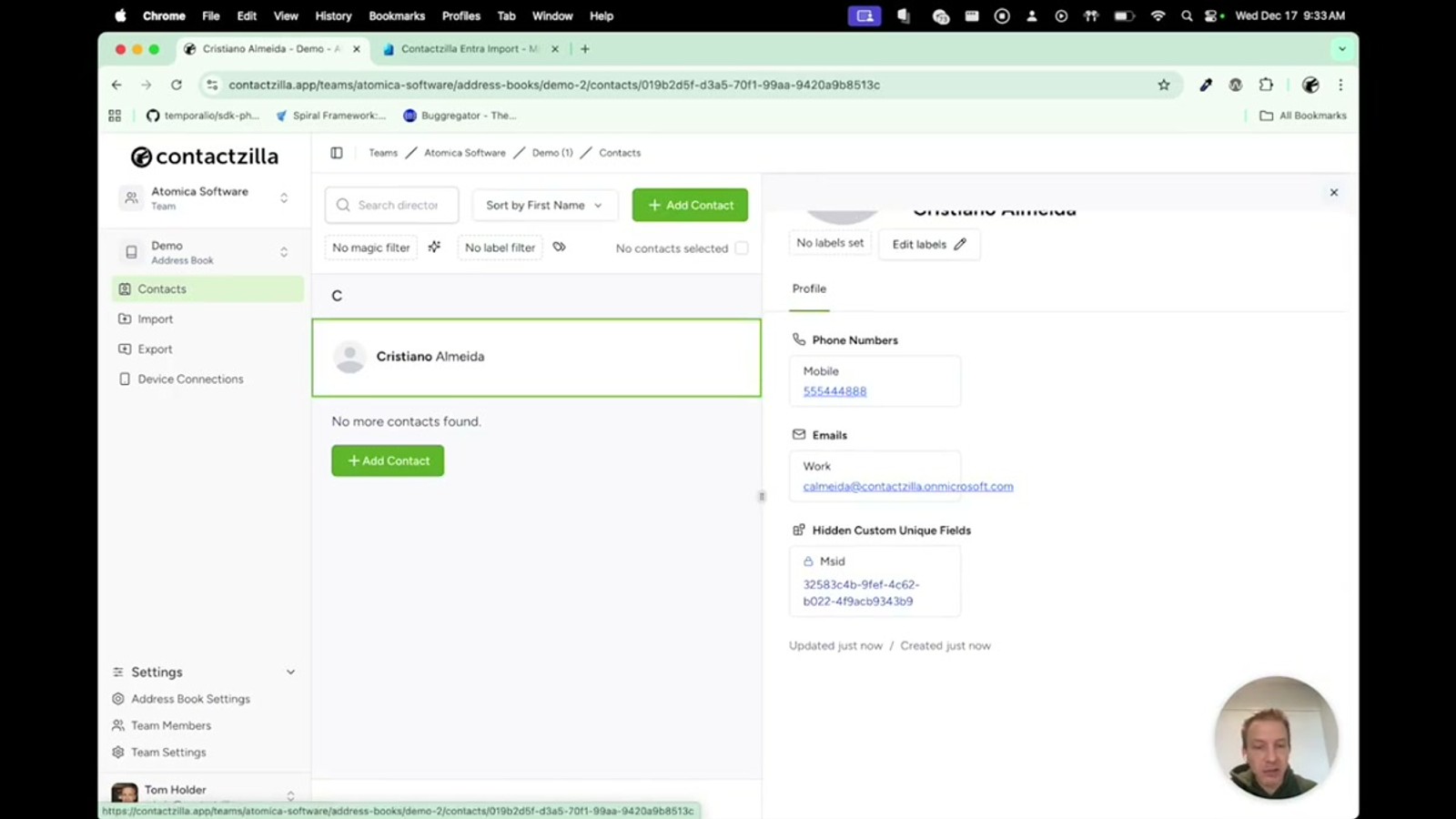1456x819 pixels.
Task: Click the Teams breadcrumb
Action: coord(383,153)
